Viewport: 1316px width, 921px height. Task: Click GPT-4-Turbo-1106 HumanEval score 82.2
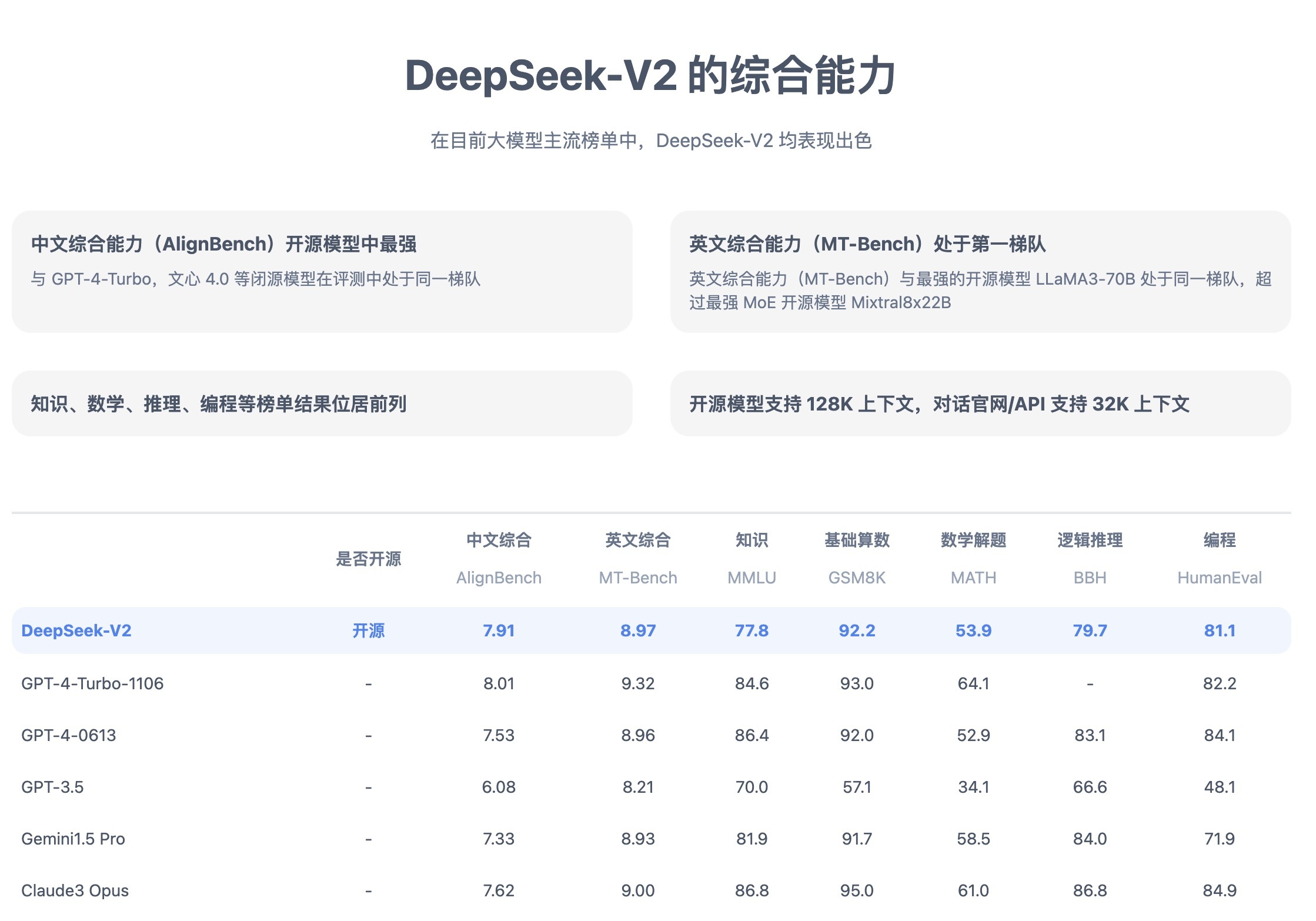pyautogui.click(x=1220, y=683)
